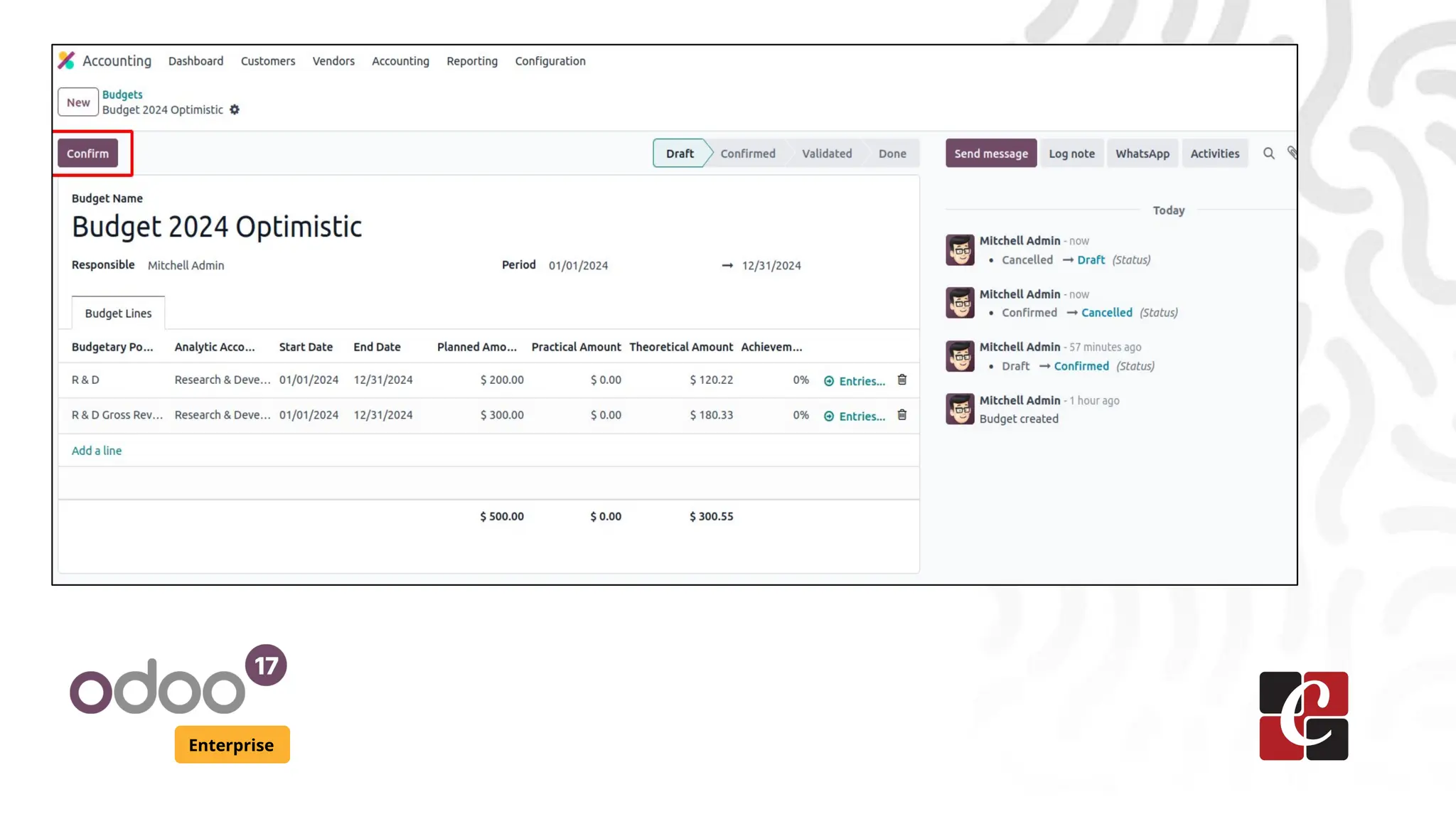This screenshot has width=1456, height=819.
Task: Click the Period start date 01/01/2024 field
Action: [578, 265]
